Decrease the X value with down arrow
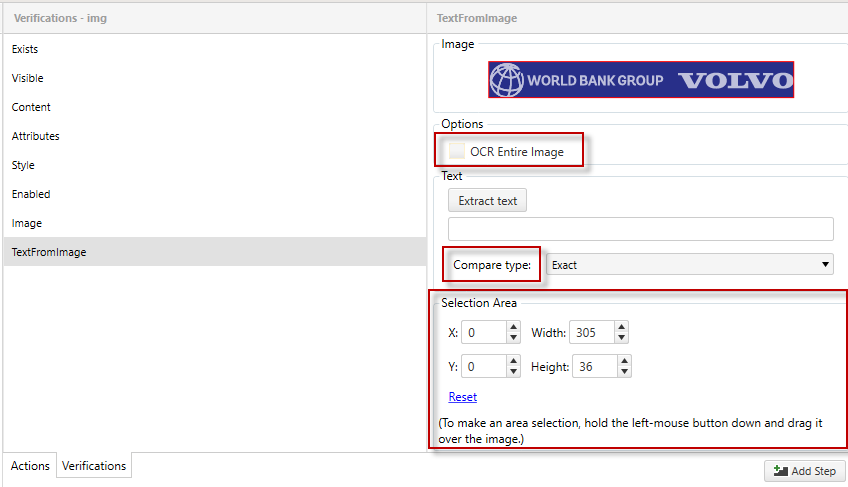The height and width of the screenshot is (487, 848). [513, 338]
